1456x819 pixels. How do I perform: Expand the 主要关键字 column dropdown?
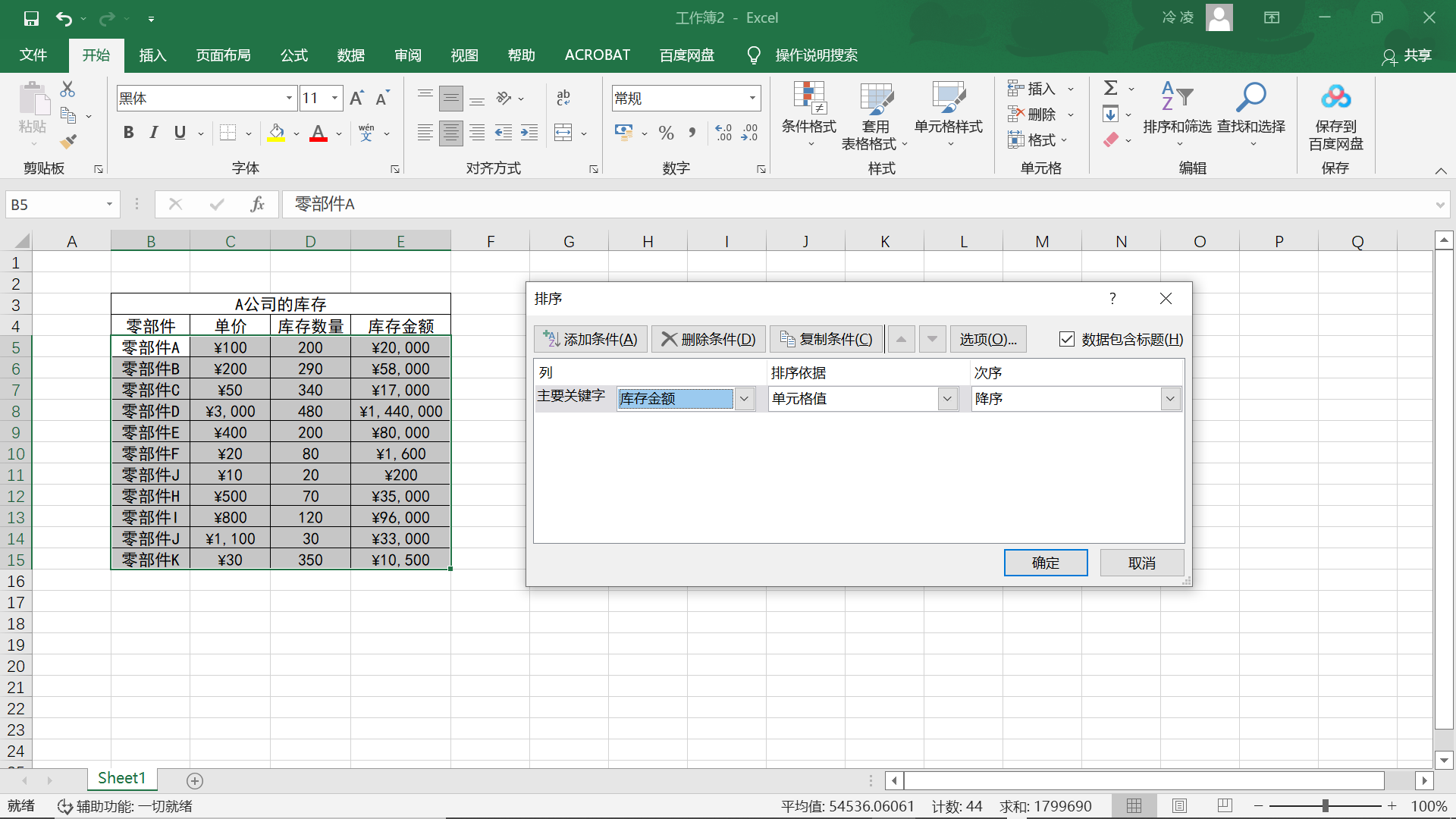click(744, 398)
